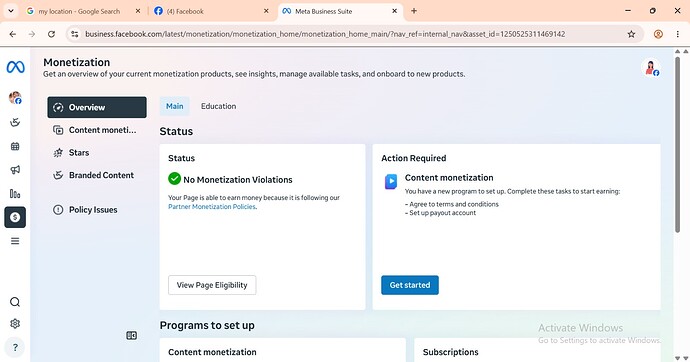Click the account avatar at top right
Viewport: 690px width, 362px height.
coord(650,68)
